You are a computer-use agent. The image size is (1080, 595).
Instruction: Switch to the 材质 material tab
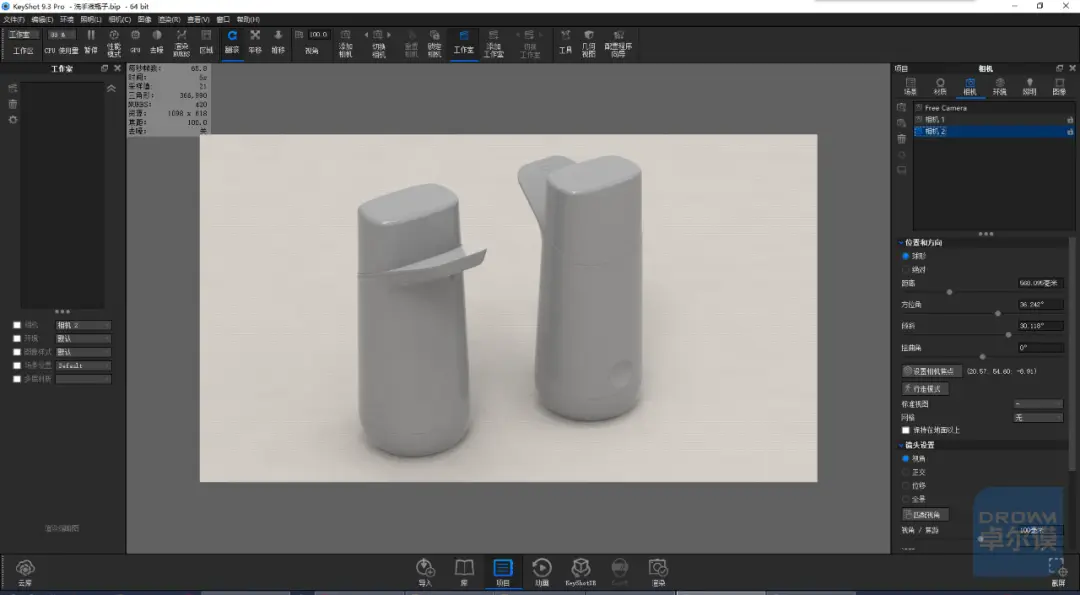pyautogui.click(x=939, y=87)
